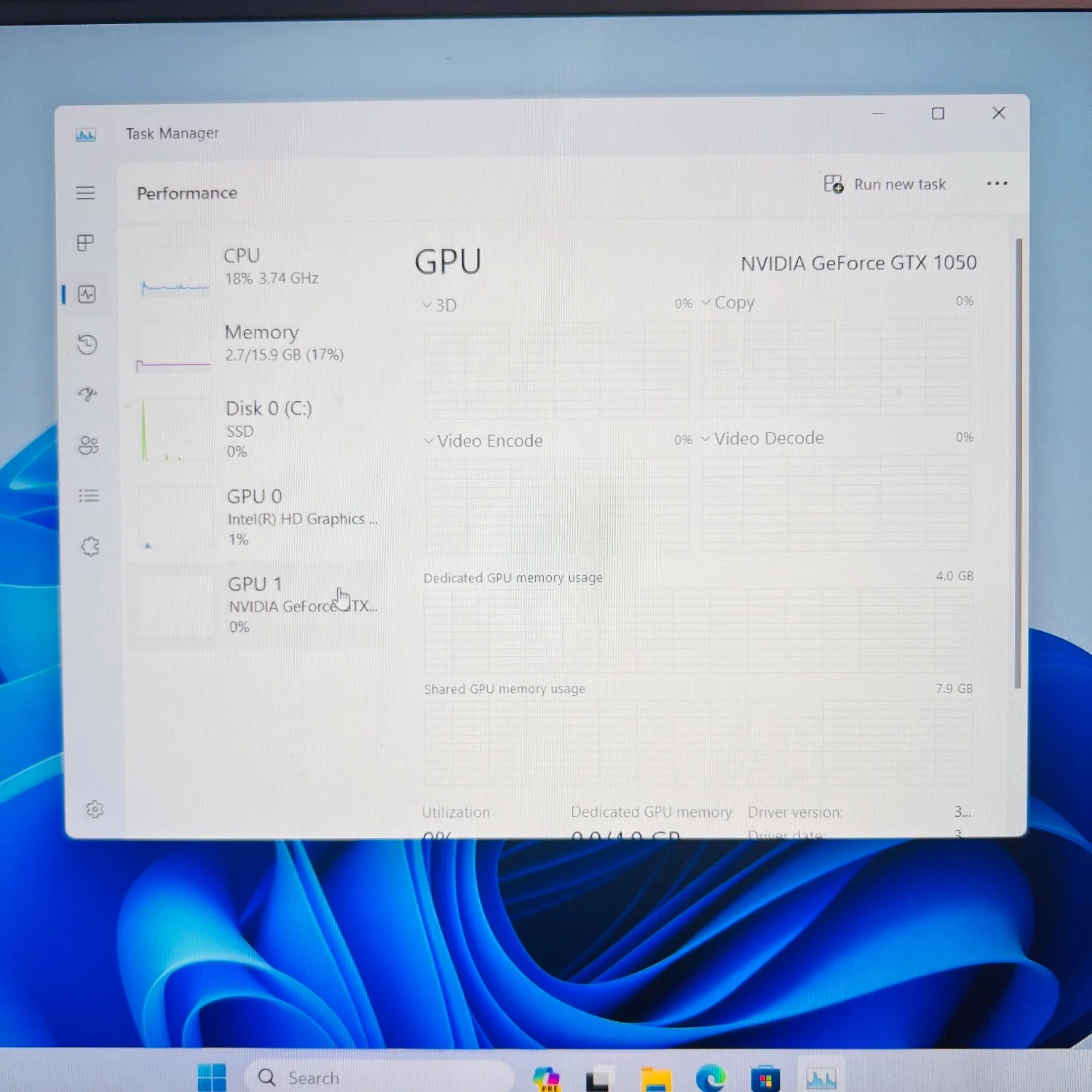Open the Video Decode engine dropdown
The image size is (1092, 1092).
click(x=762, y=438)
